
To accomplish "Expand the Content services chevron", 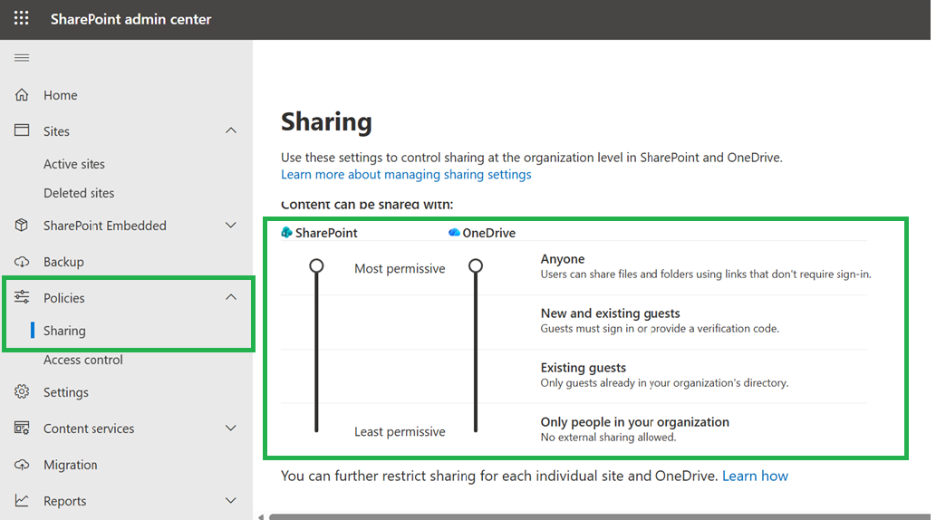I will coord(231,428).
